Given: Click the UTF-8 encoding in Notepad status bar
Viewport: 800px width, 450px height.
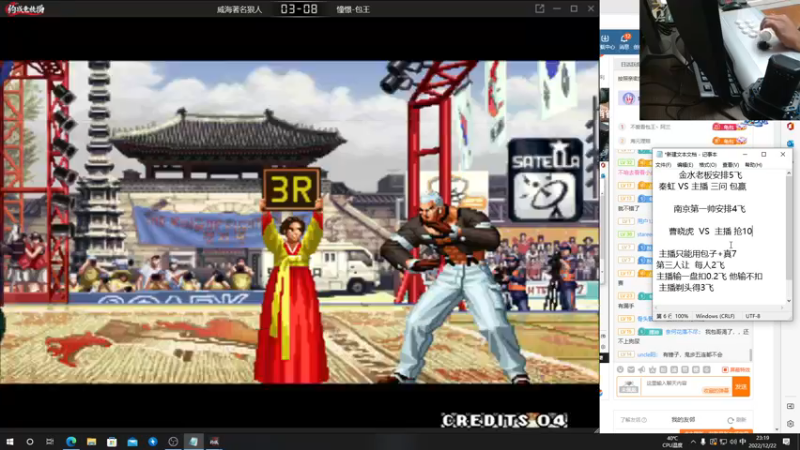Looking at the screenshot, I should click(753, 316).
